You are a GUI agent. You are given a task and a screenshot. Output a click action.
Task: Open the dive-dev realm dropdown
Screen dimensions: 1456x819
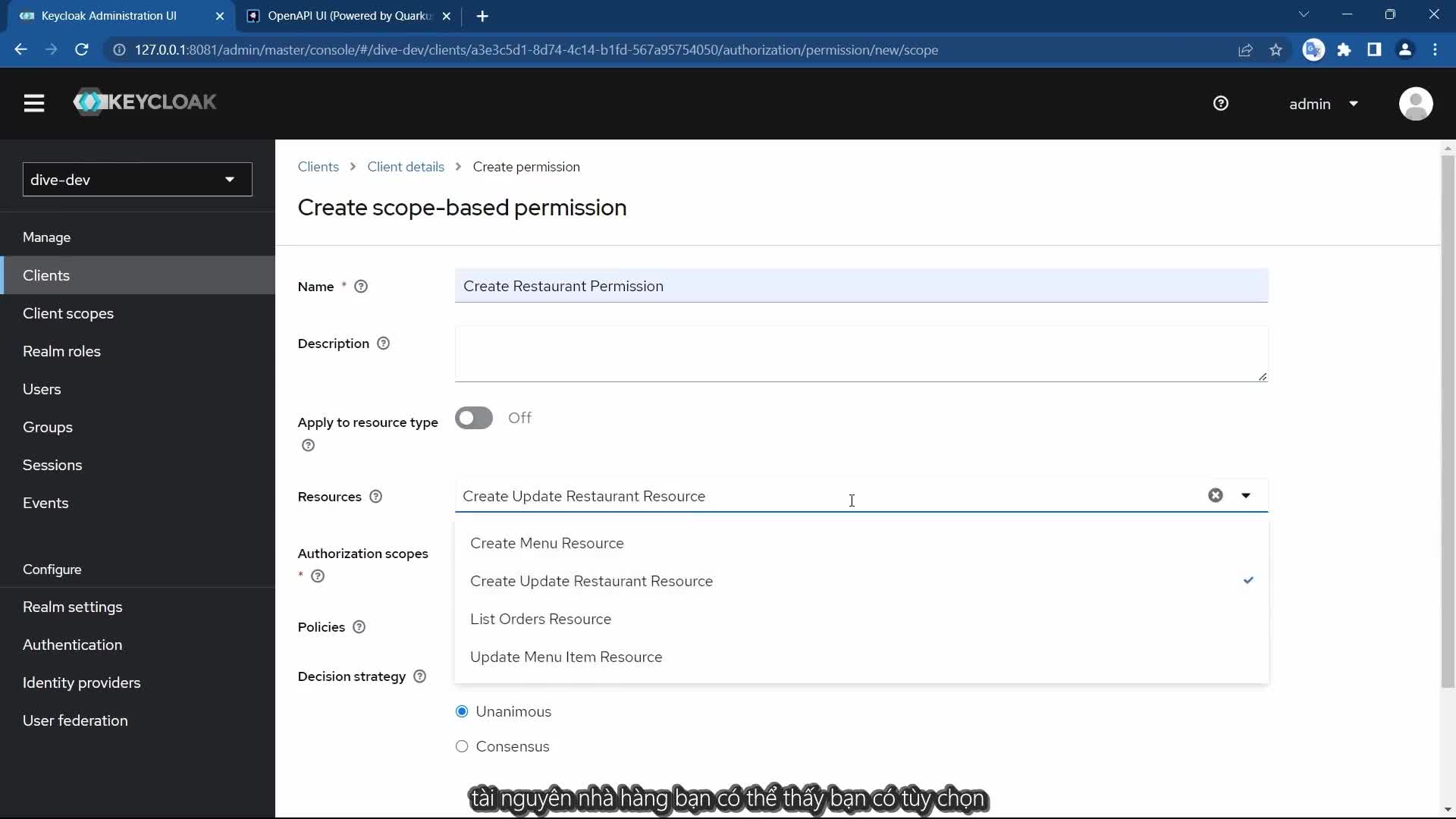(137, 180)
